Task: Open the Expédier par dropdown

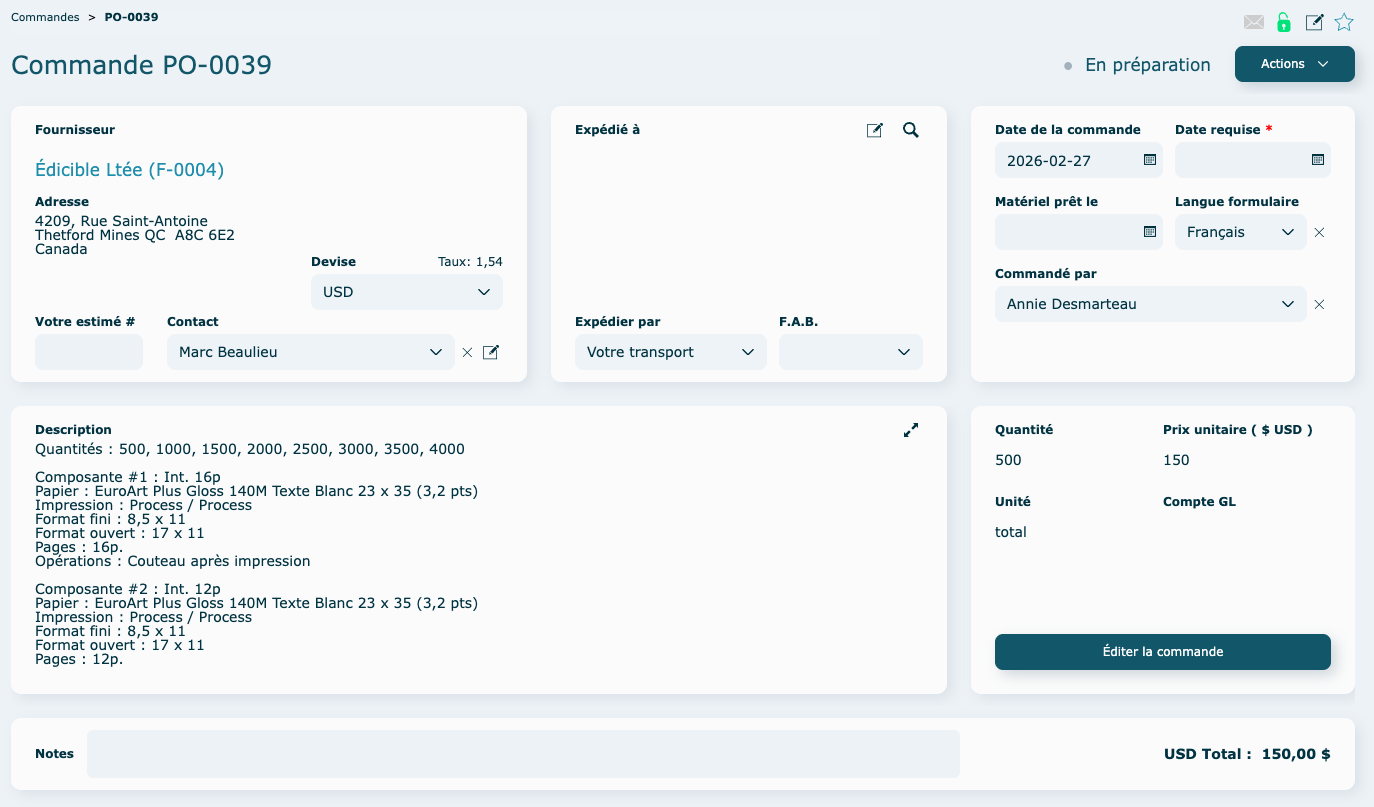Action: pyautogui.click(x=670, y=352)
